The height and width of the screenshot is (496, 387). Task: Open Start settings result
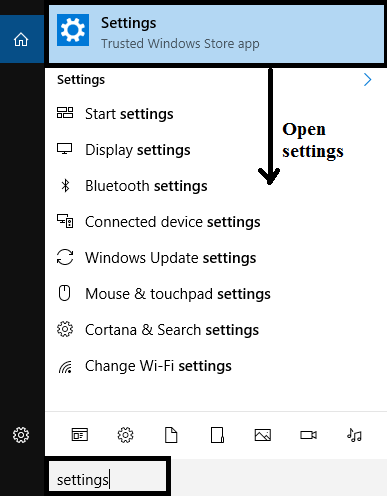pyautogui.click(x=216, y=114)
